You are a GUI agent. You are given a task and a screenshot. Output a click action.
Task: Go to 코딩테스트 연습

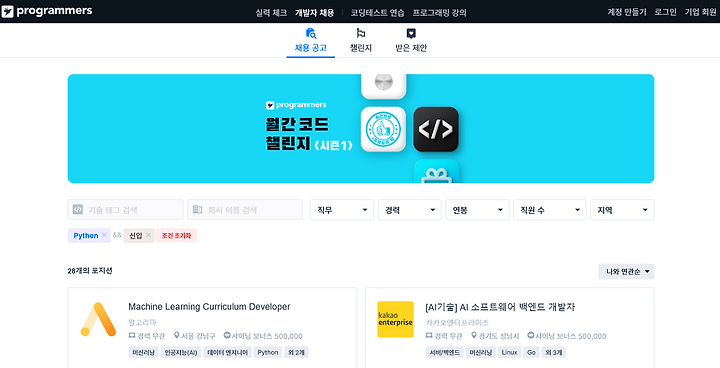(377, 13)
